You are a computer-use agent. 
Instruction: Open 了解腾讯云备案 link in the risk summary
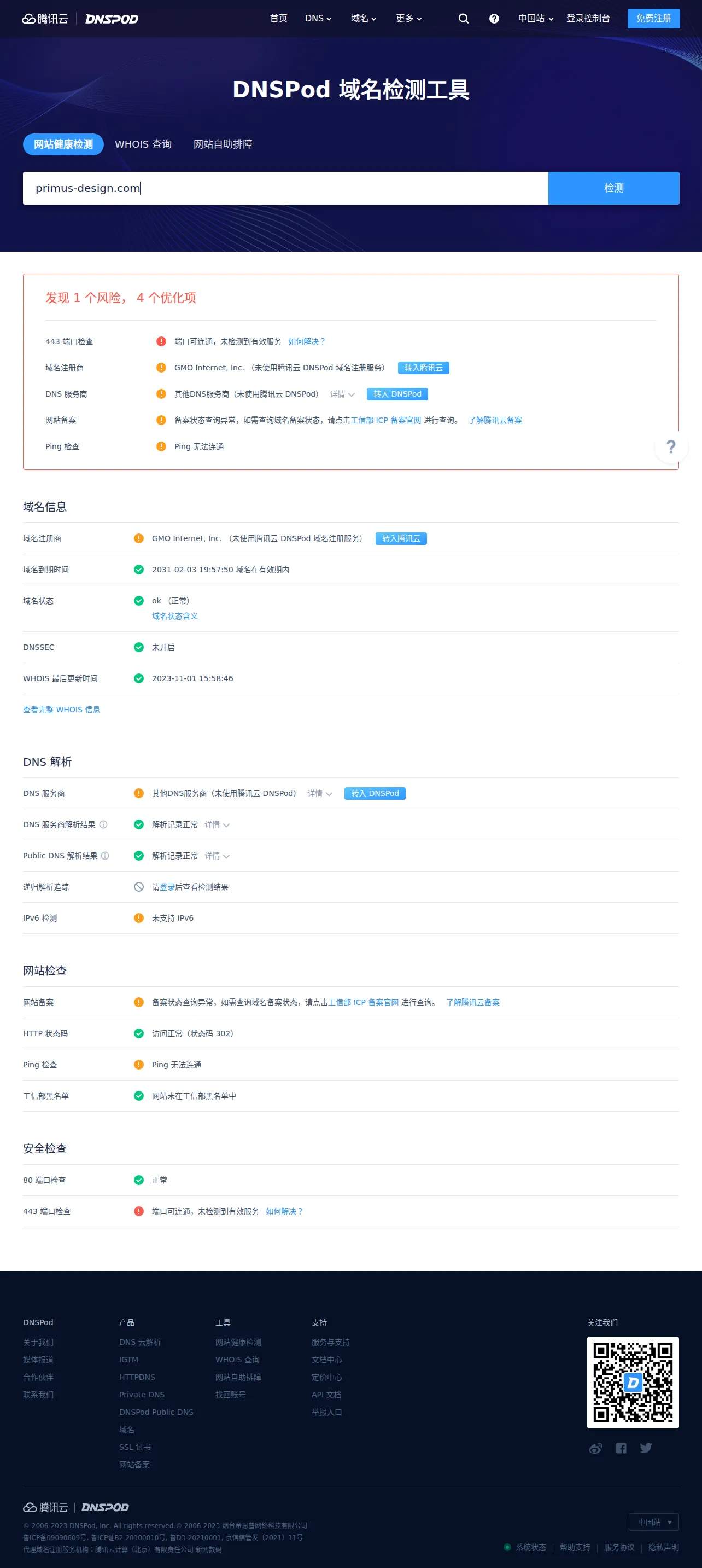coord(496,420)
